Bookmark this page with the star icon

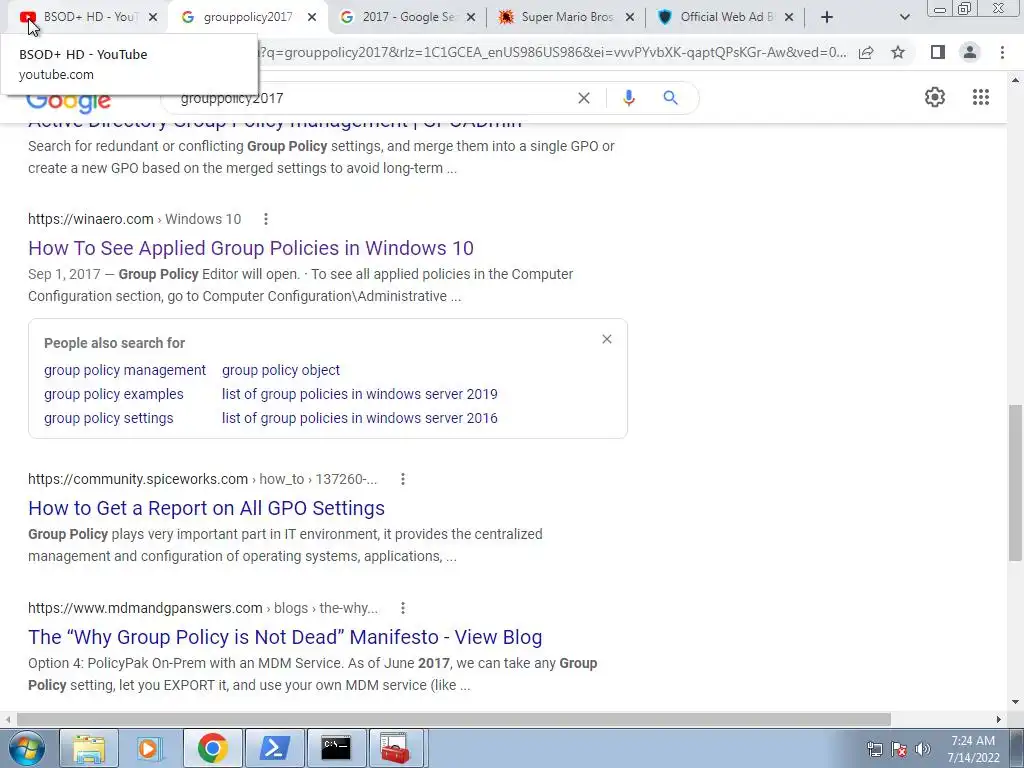point(899,53)
